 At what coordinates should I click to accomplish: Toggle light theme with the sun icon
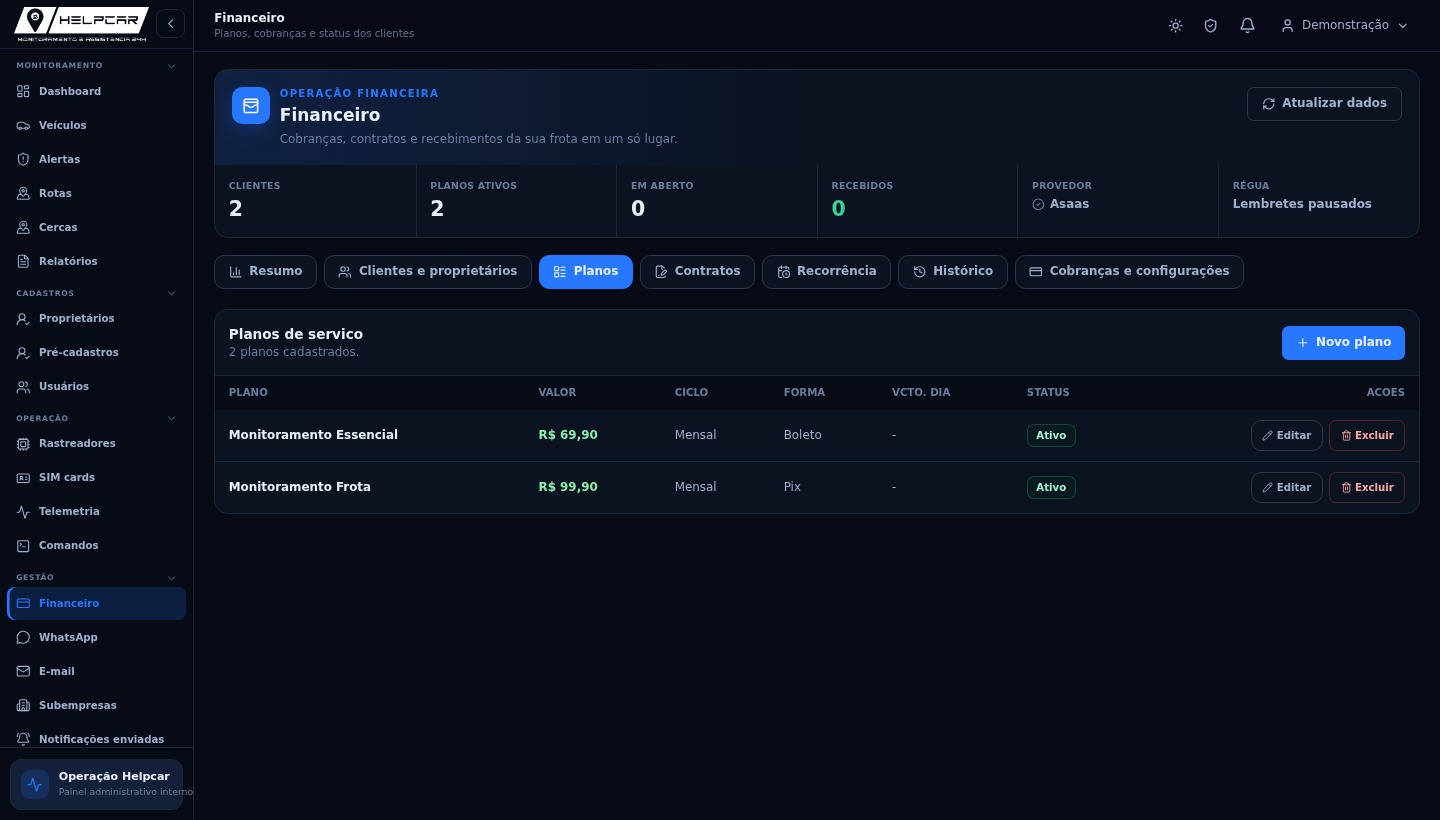pos(1175,25)
